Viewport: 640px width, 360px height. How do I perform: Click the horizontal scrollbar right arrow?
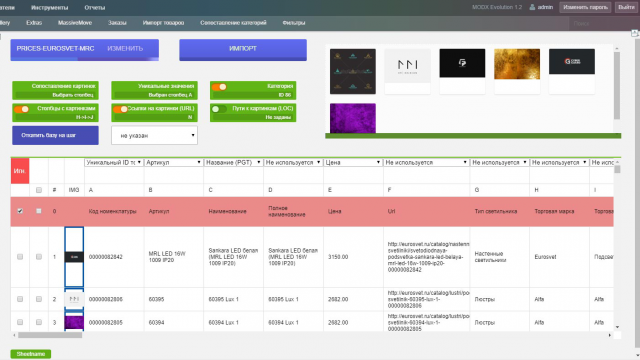(610, 335)
